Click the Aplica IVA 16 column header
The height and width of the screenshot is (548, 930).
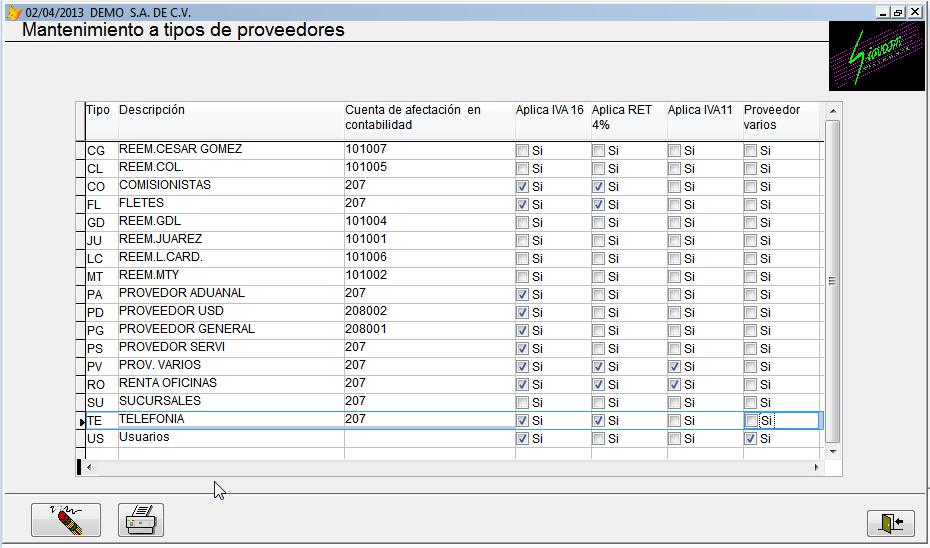click(x=553, y=121)
